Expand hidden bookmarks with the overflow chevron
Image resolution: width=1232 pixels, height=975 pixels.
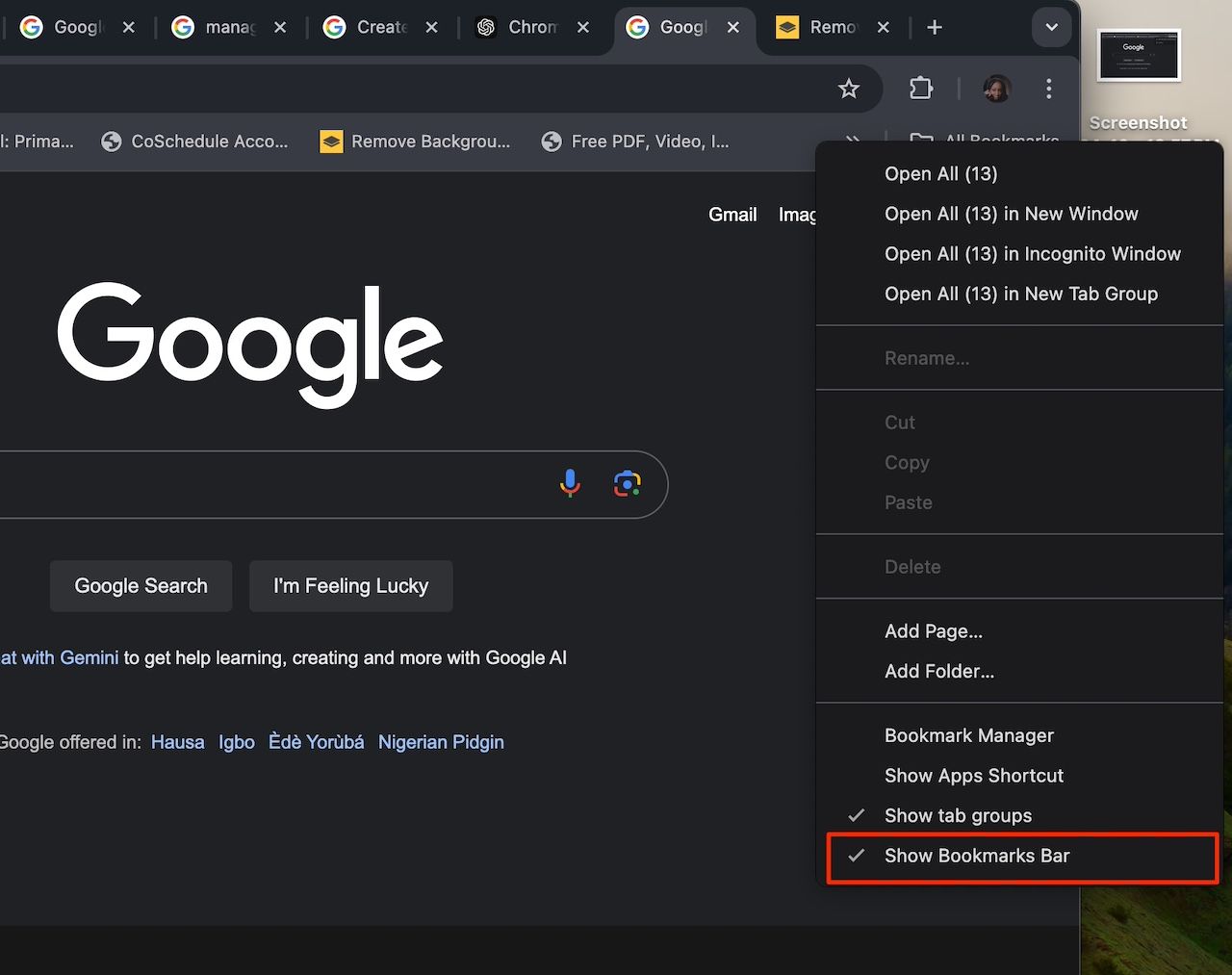[x=853, y=141]
